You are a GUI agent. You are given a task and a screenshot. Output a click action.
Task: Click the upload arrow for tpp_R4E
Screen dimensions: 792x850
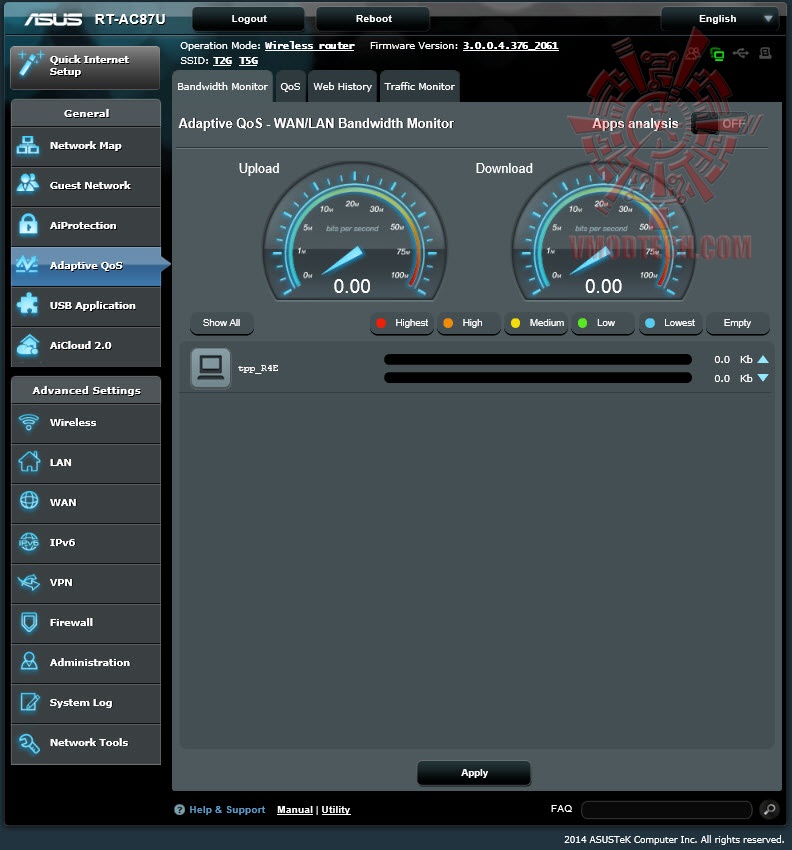[x=763, y=359]
